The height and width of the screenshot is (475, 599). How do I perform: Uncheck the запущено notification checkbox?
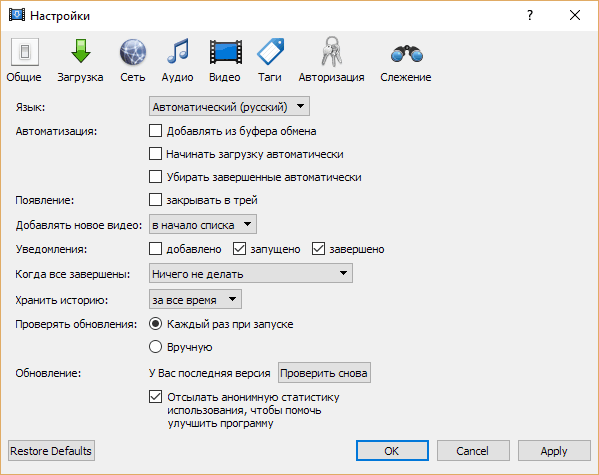[239, 249]
